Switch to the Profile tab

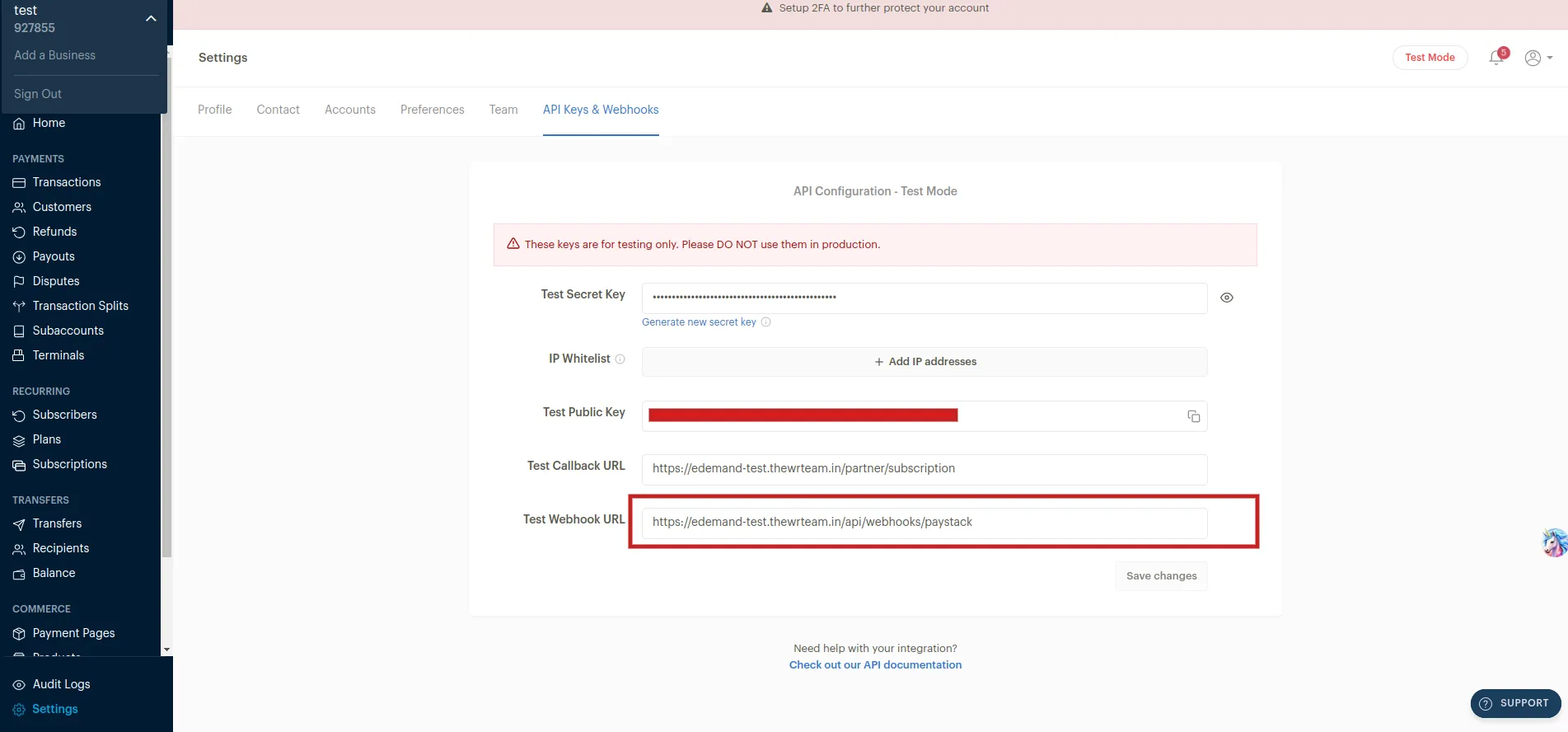(x=214, y=110)
